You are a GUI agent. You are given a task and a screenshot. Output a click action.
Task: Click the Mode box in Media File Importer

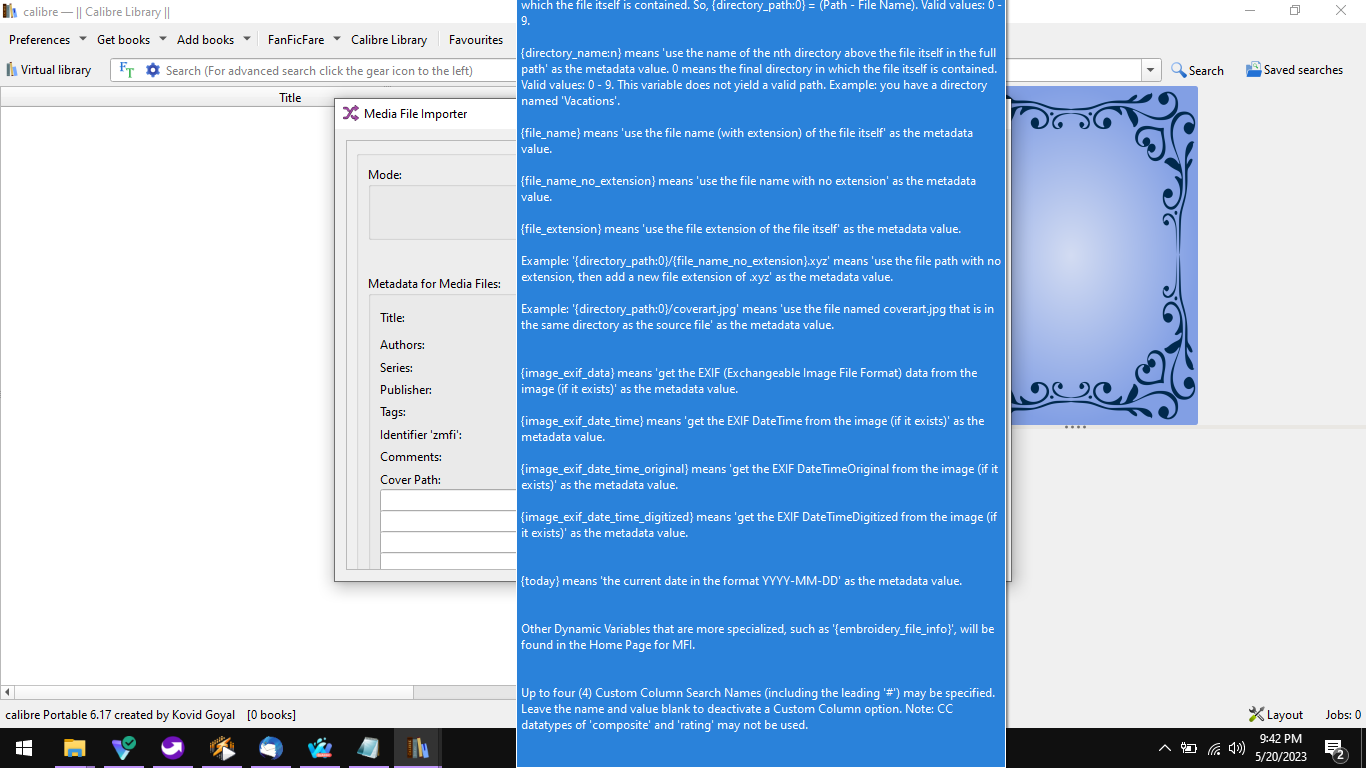pyautogui.click(x=442, y=212)
